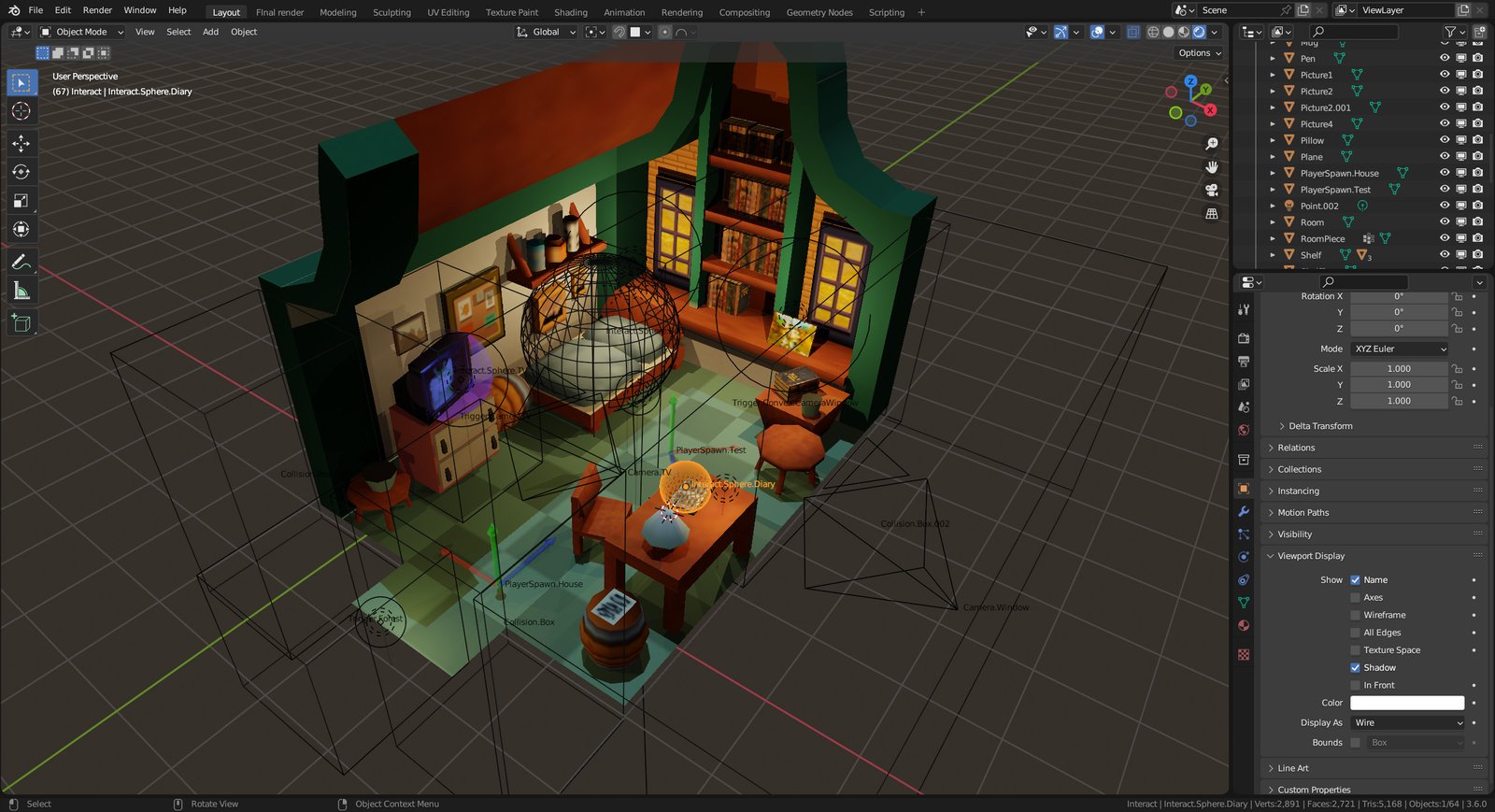The width and height of the screenshot is (1495, 812).
Task: Open the Render menu
Action: (x=97, y=10)
